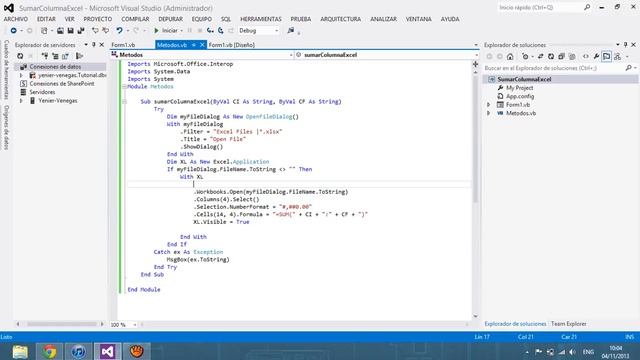Click the Open File toolbar icon
The image size is (640, 360).
pyautogui.click(x=60, y=31)
